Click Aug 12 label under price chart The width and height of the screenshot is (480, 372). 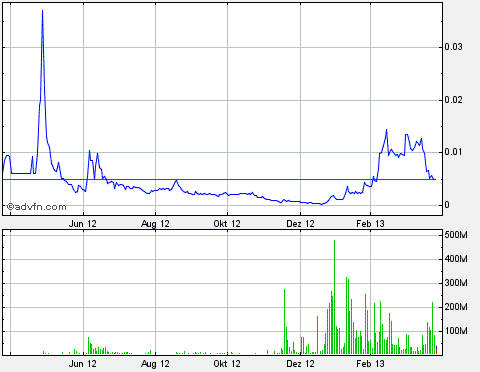click(155, 224)
